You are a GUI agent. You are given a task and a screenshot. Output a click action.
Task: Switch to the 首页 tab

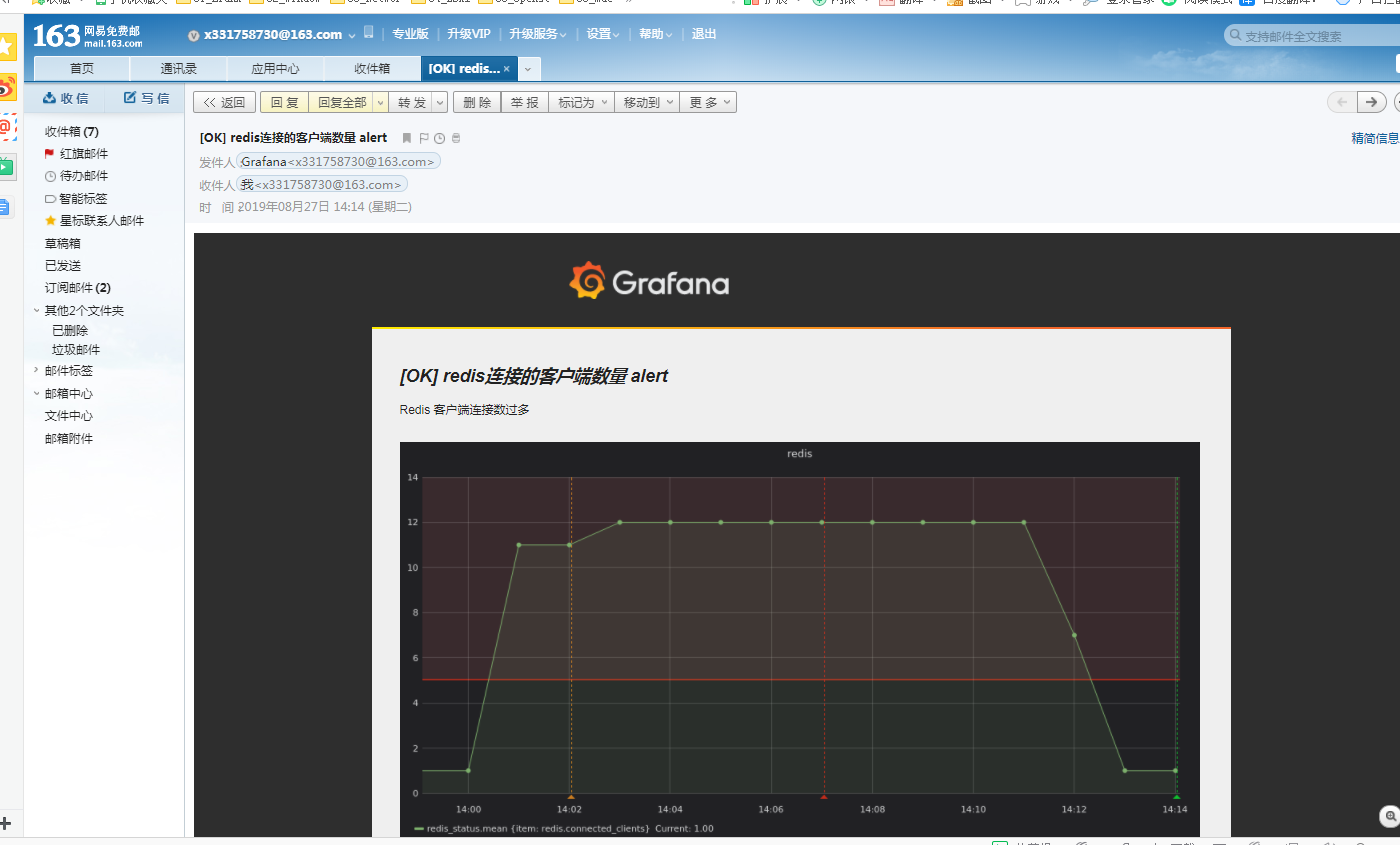click(x=82, y=69)
